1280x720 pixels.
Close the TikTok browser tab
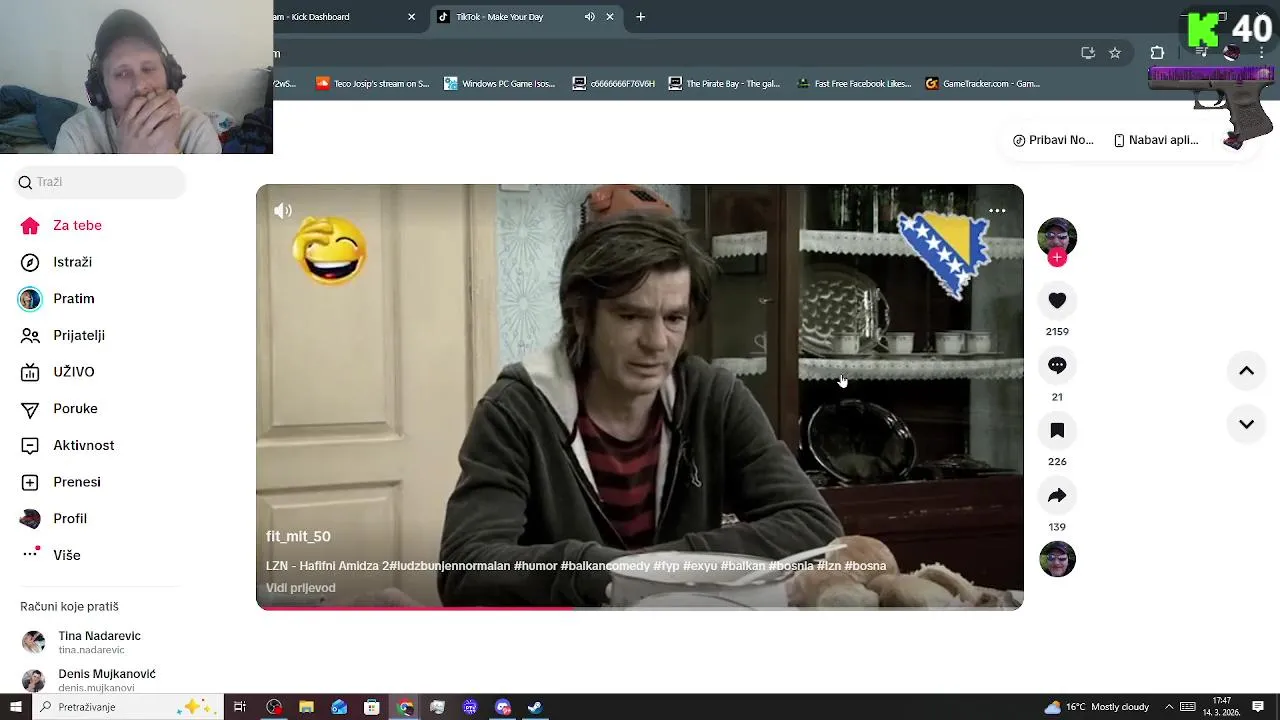click(610, 17)
